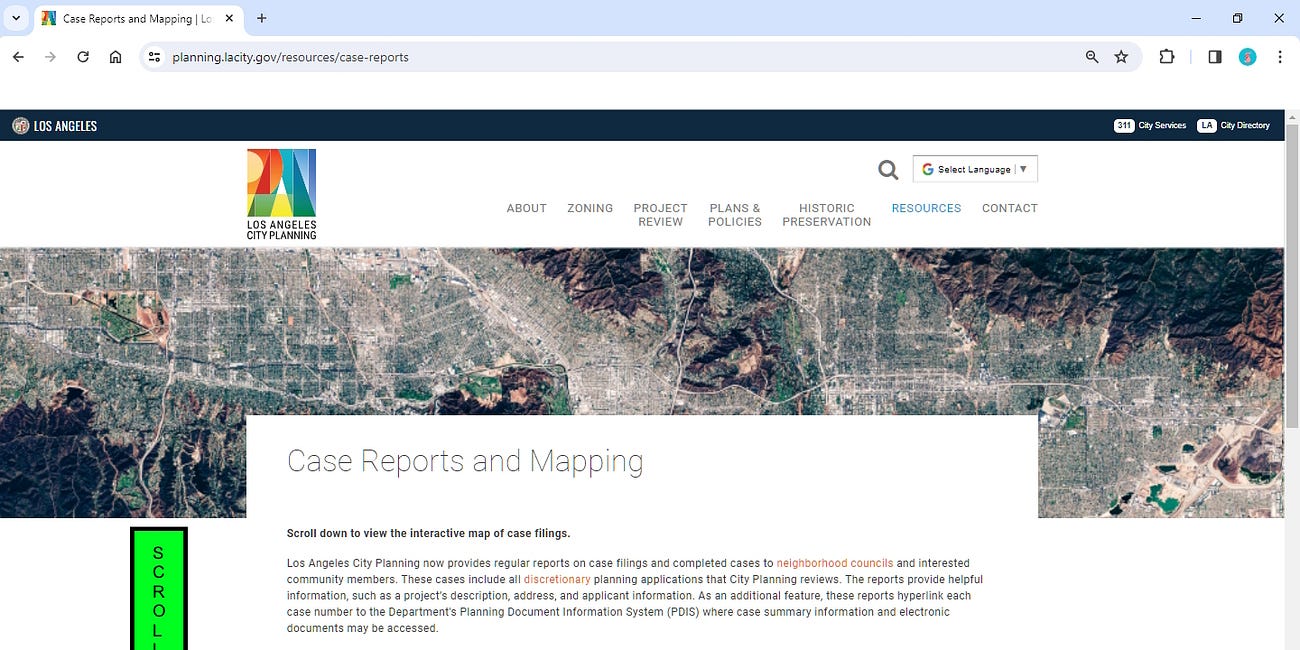Open the Chrome three-dot menu
Image resolution: width=1300 pixels, height=650 pixels.
[1280, 57]
